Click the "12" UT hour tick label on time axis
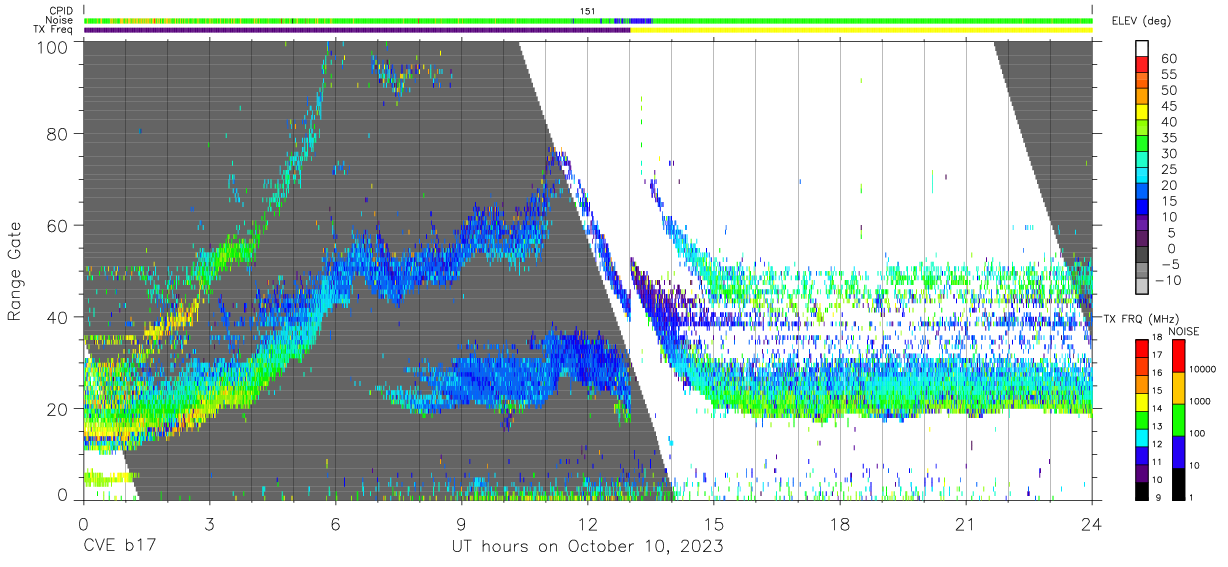This screenshot has width=1228, height=567. (x=587, y=524)
